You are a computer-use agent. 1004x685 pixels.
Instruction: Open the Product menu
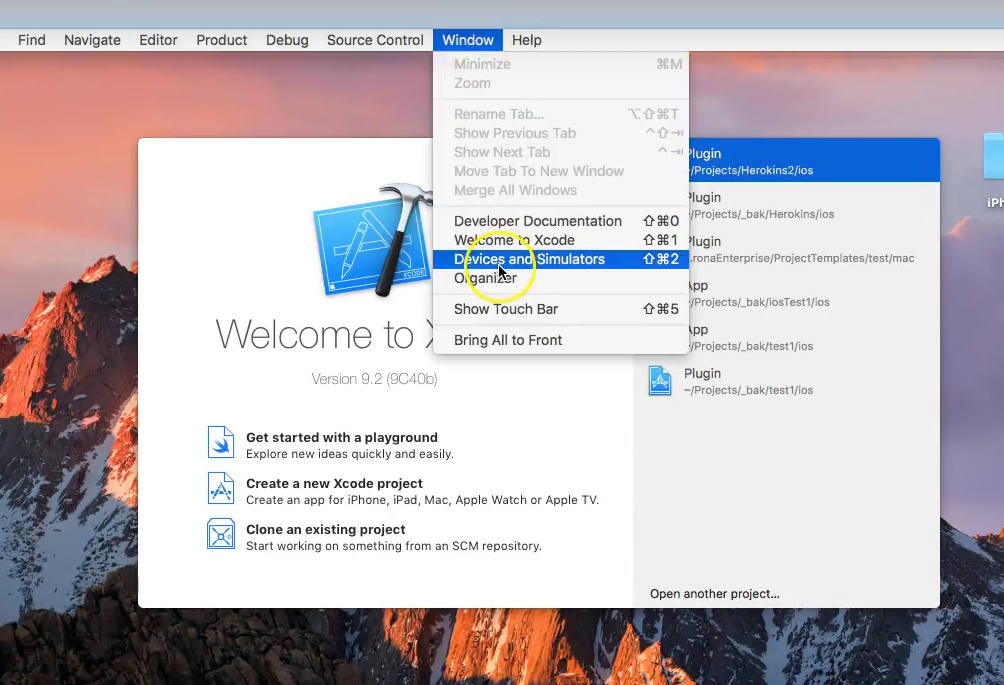tap(222, 40)
